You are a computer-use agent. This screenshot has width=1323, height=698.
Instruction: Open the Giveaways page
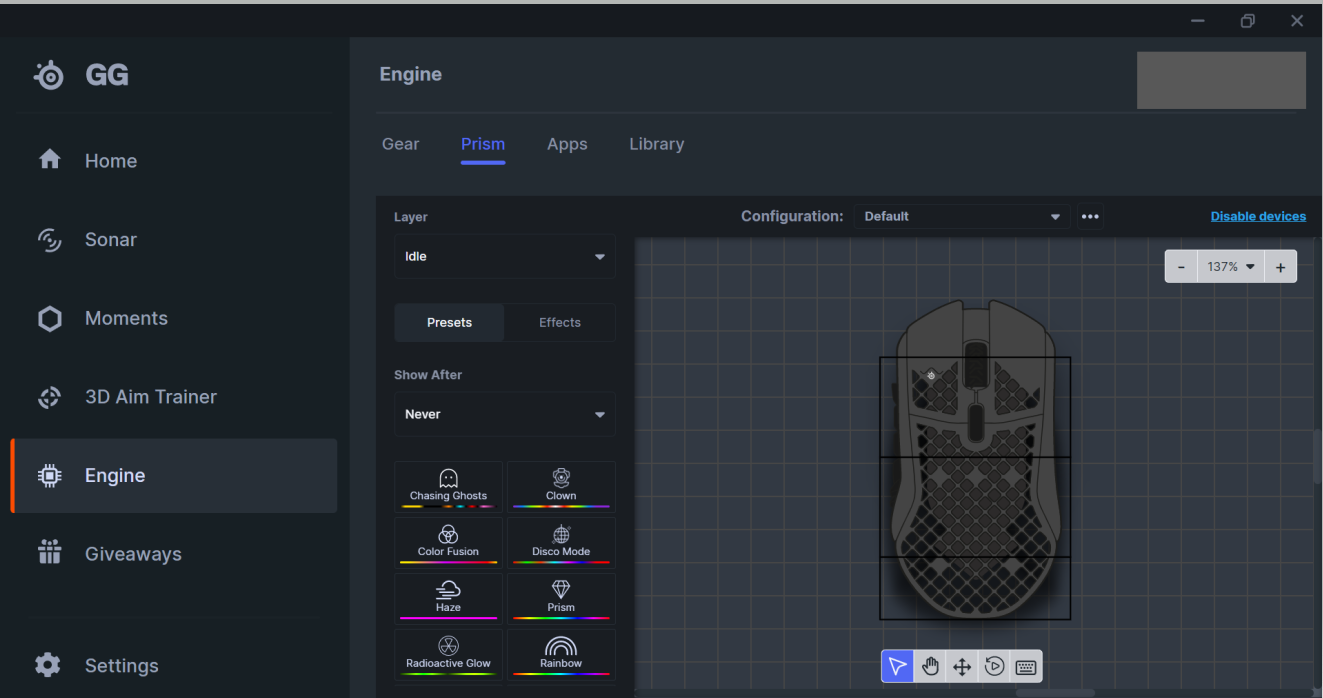174,554
